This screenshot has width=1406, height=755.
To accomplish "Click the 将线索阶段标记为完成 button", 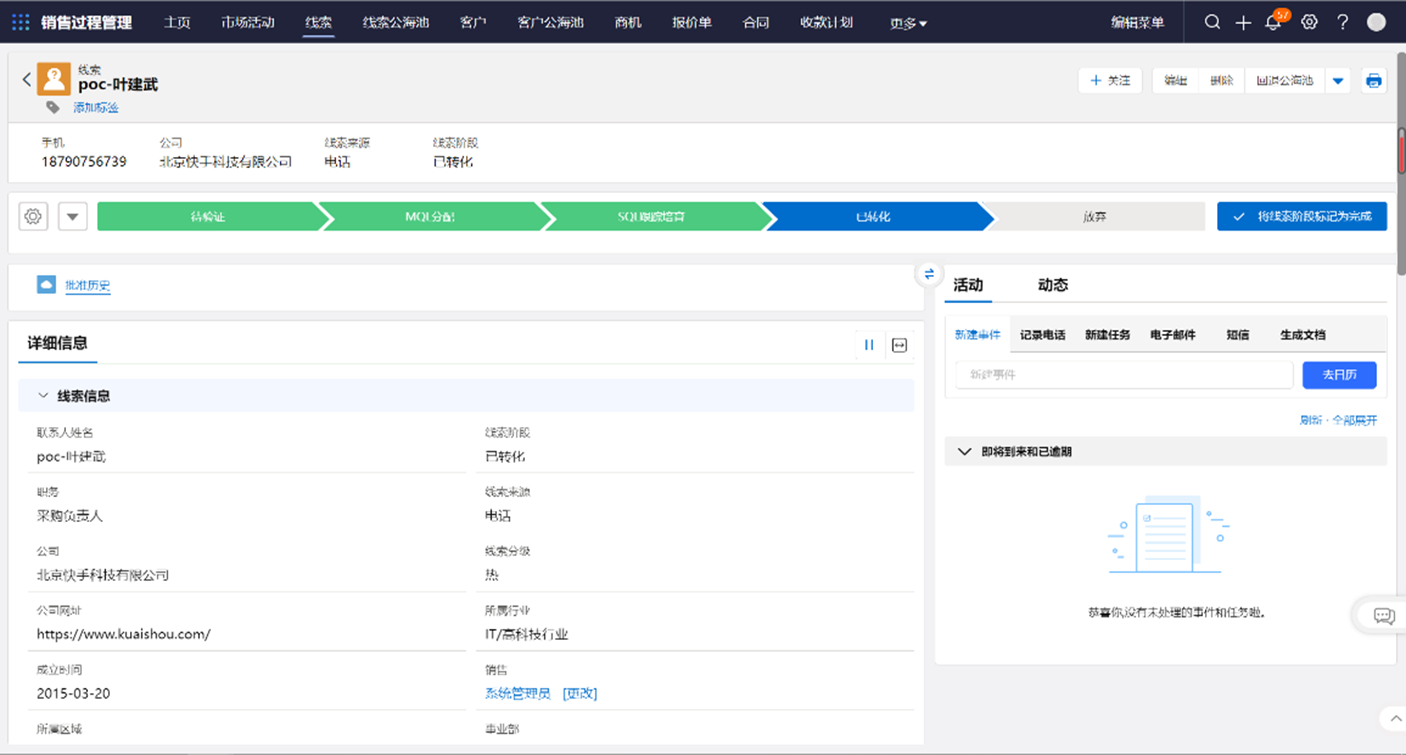I will (x=1301, y=216).
